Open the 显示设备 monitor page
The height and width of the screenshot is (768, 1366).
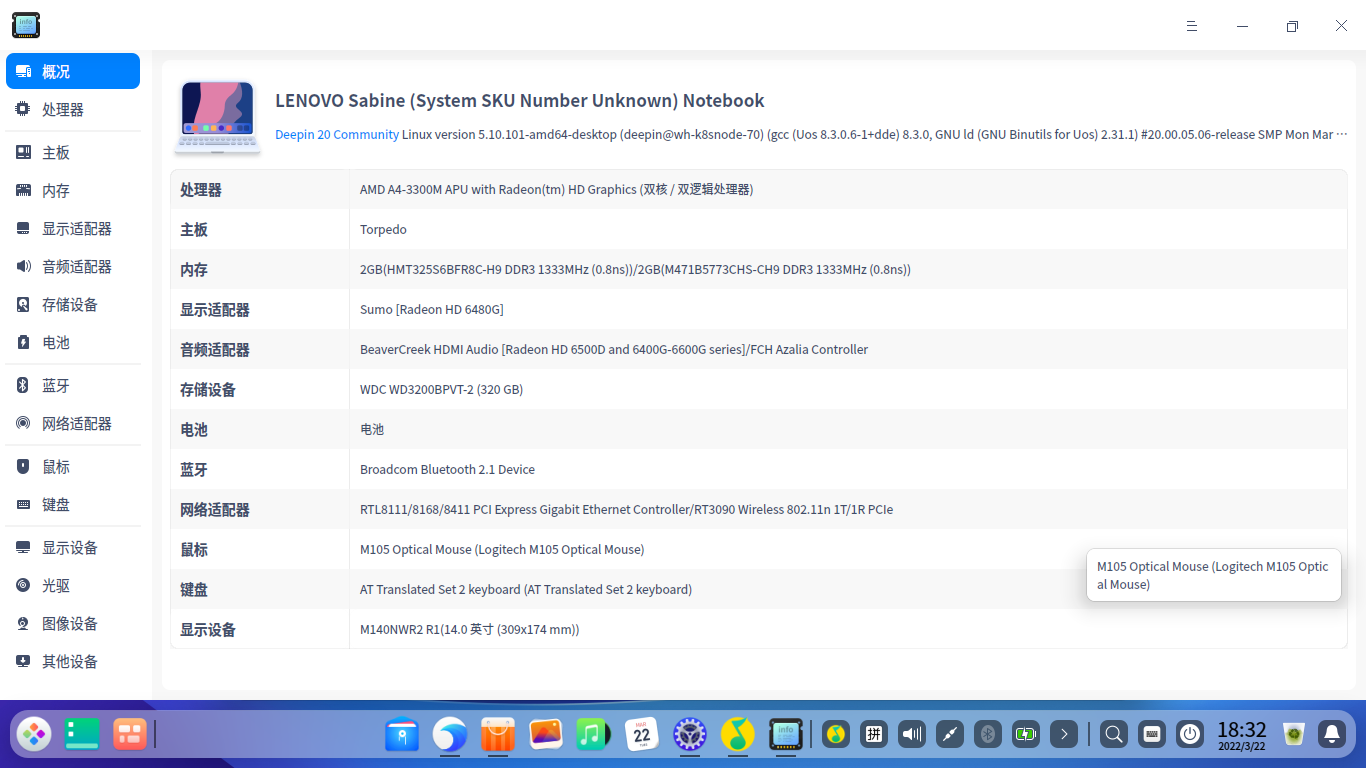(x=73, y=547)
